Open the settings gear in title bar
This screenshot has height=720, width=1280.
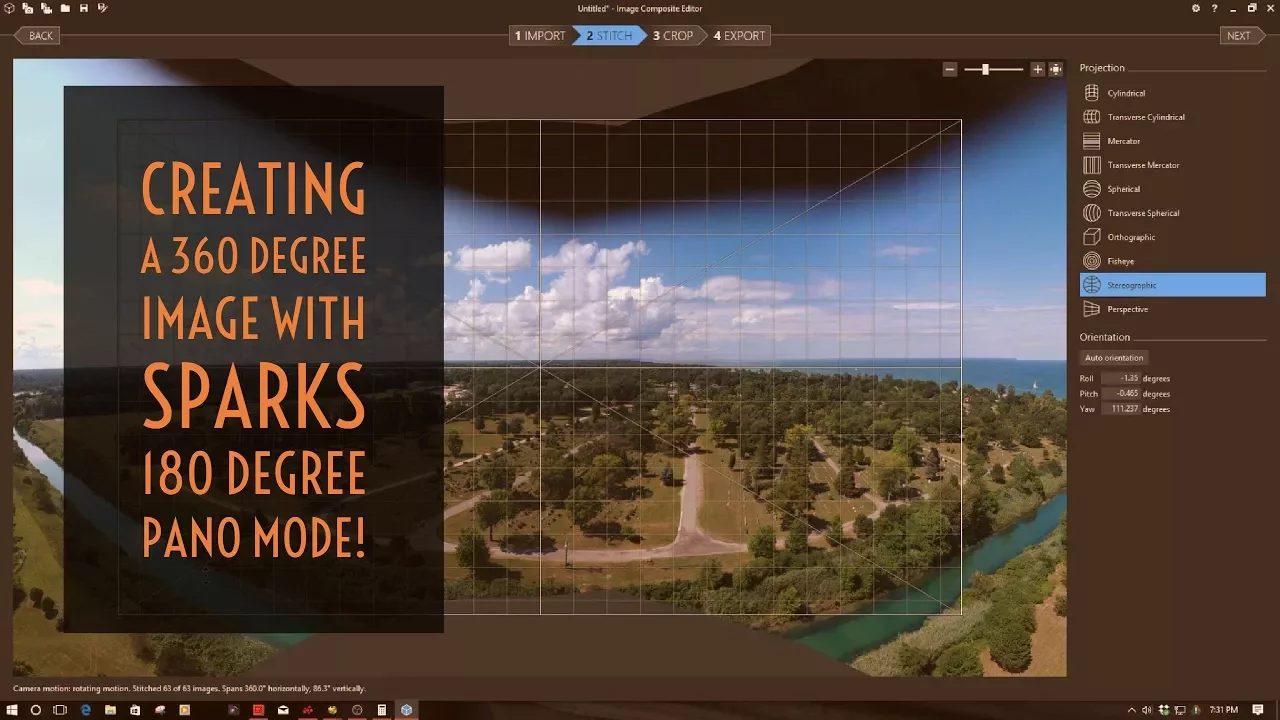(1196, 8)
